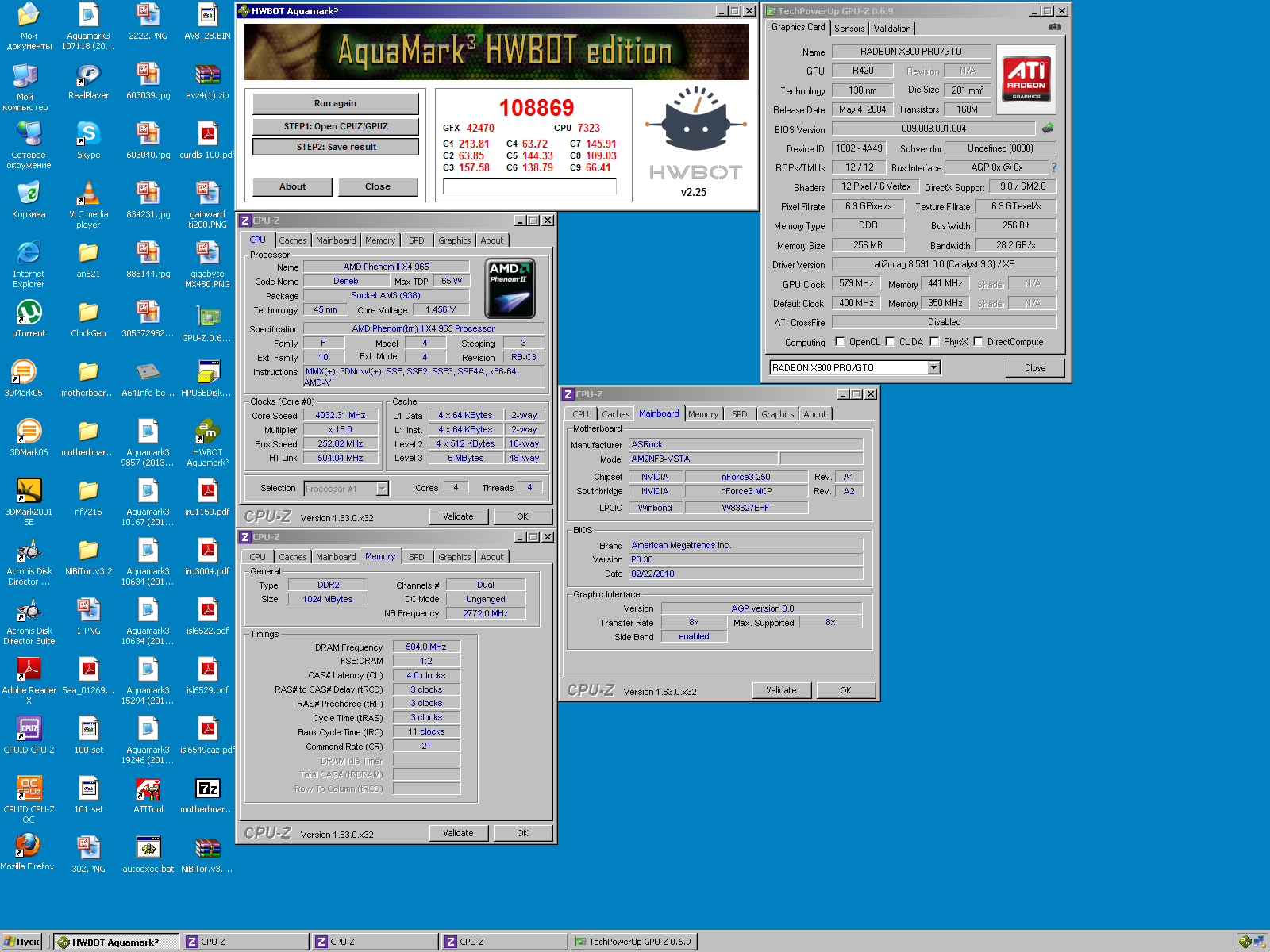1270x952 pixels.
Task: Click About button in Aquamark3
Action: (292, 186)
